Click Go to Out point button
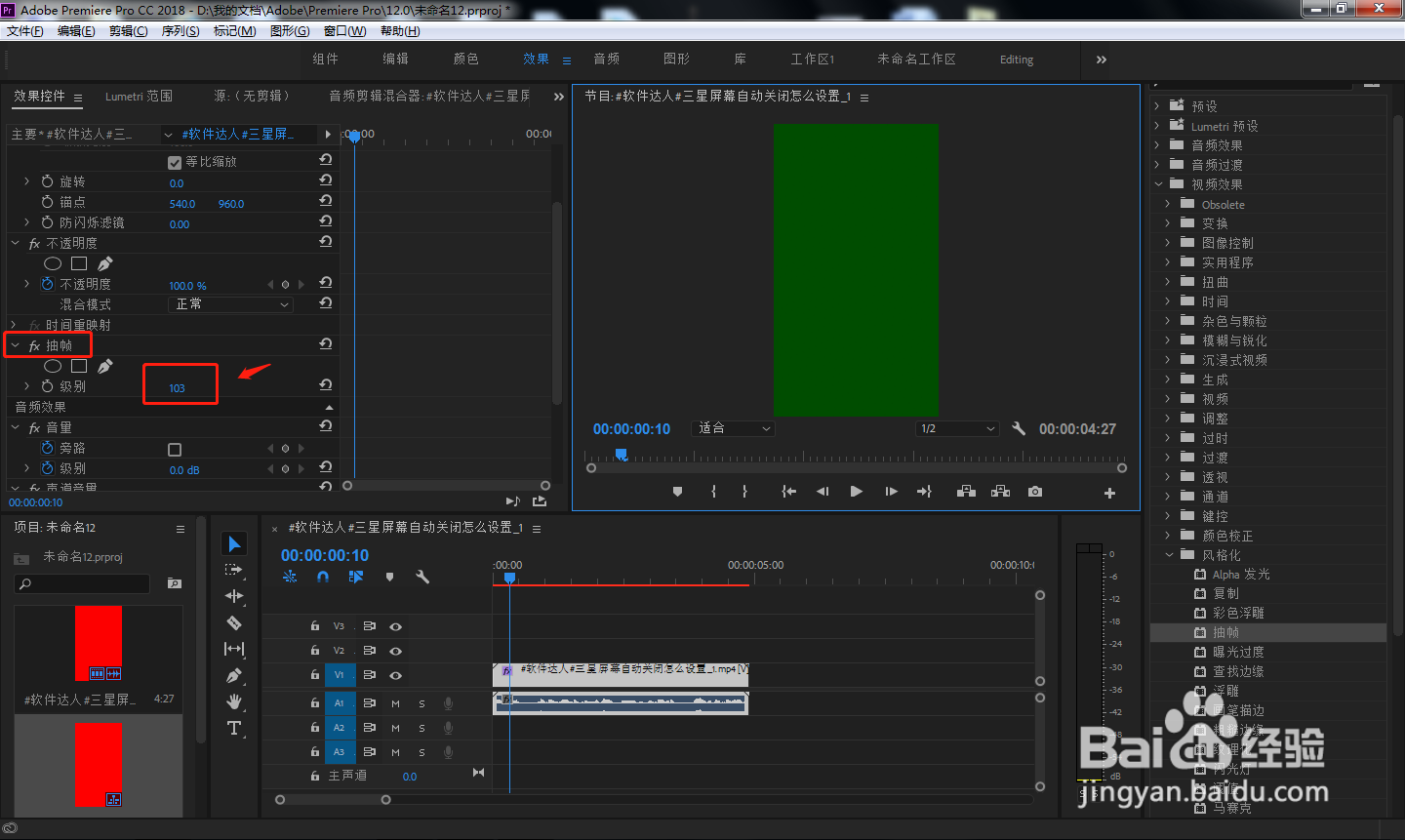Screen dimensions: 1405x840 pyautogui.click(x=924, y=492)
